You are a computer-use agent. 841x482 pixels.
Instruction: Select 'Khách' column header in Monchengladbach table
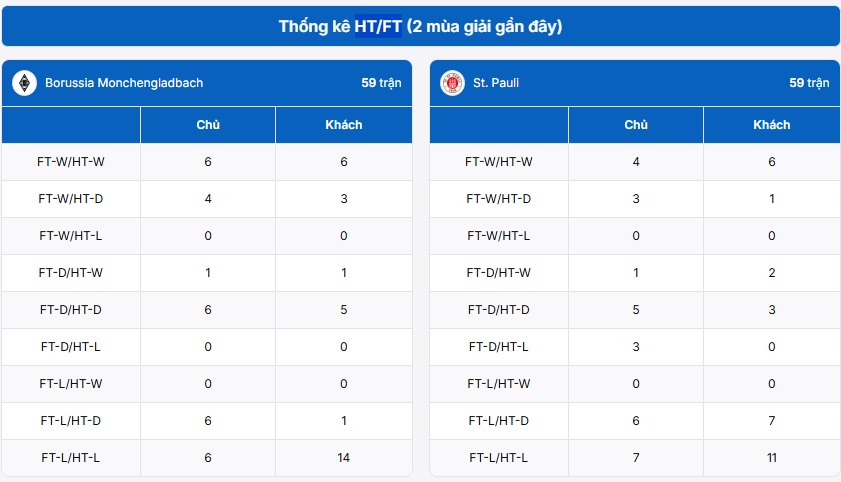343,125
